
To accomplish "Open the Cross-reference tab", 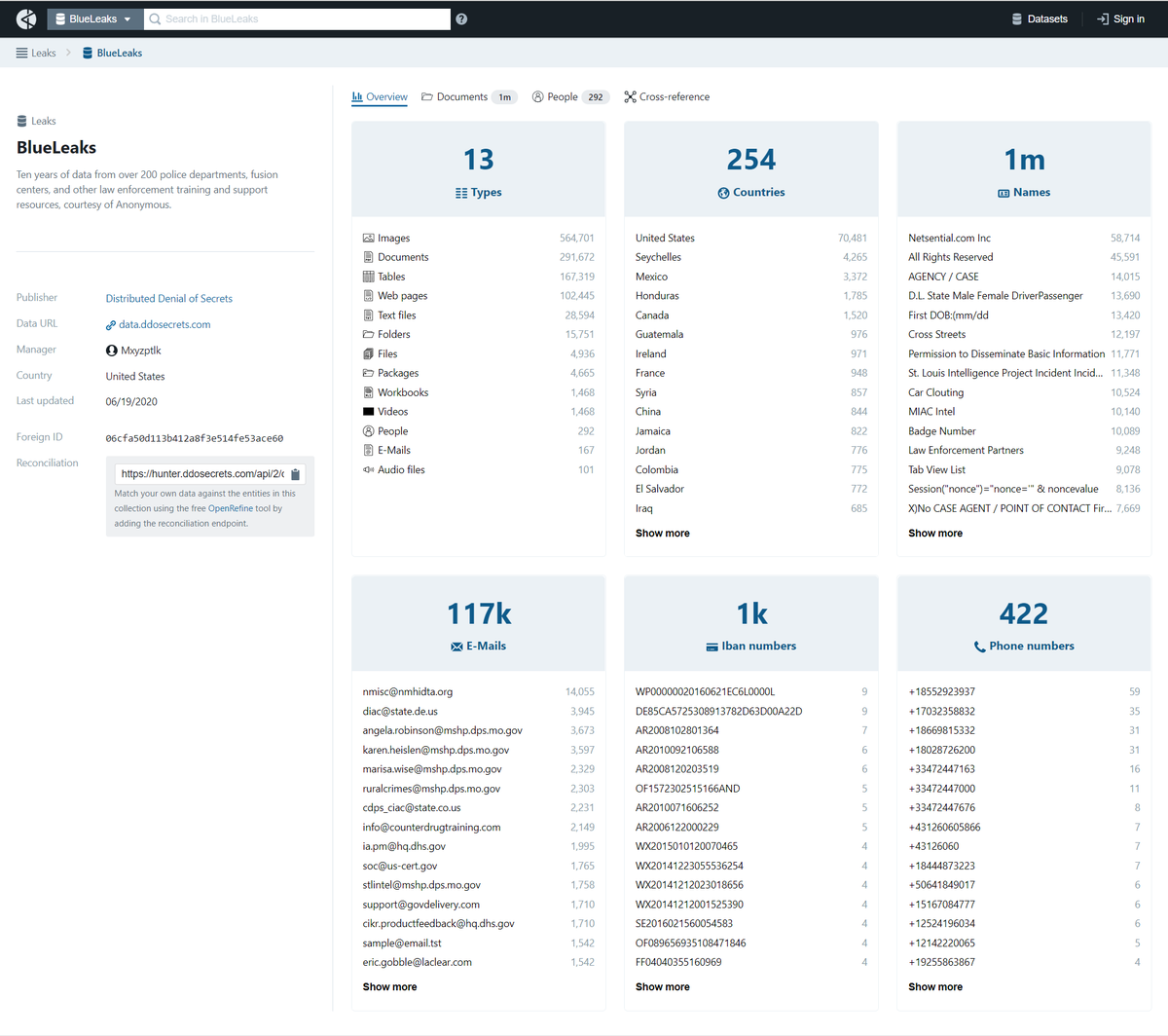I will pyautogui.click(x=667, y=96).
